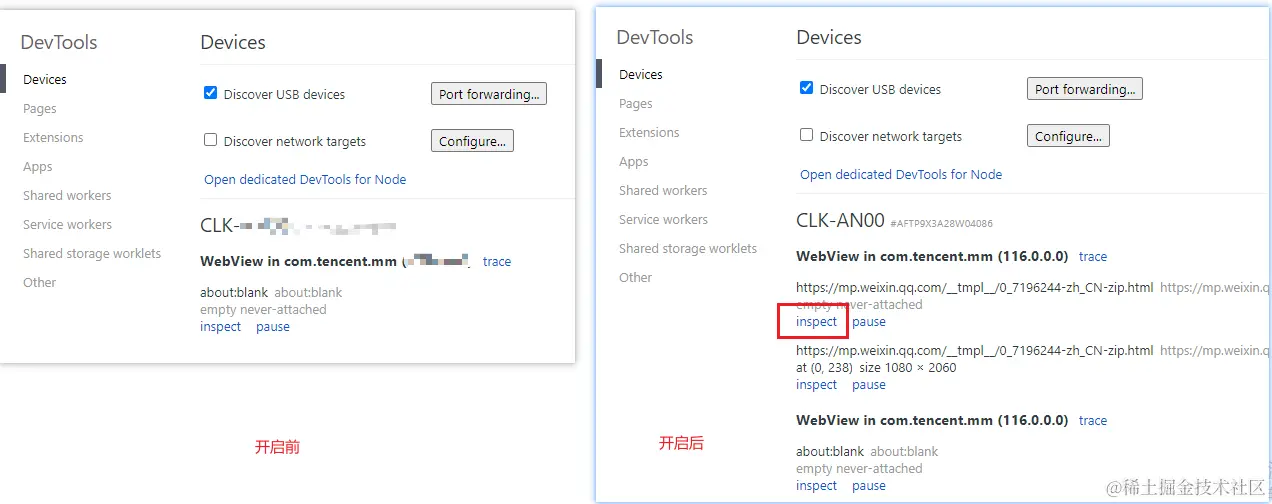Viewport: 1272px width, 504px height.
Task: Click the CLK-AN00 device name
Action: click(x=840, y=221)
